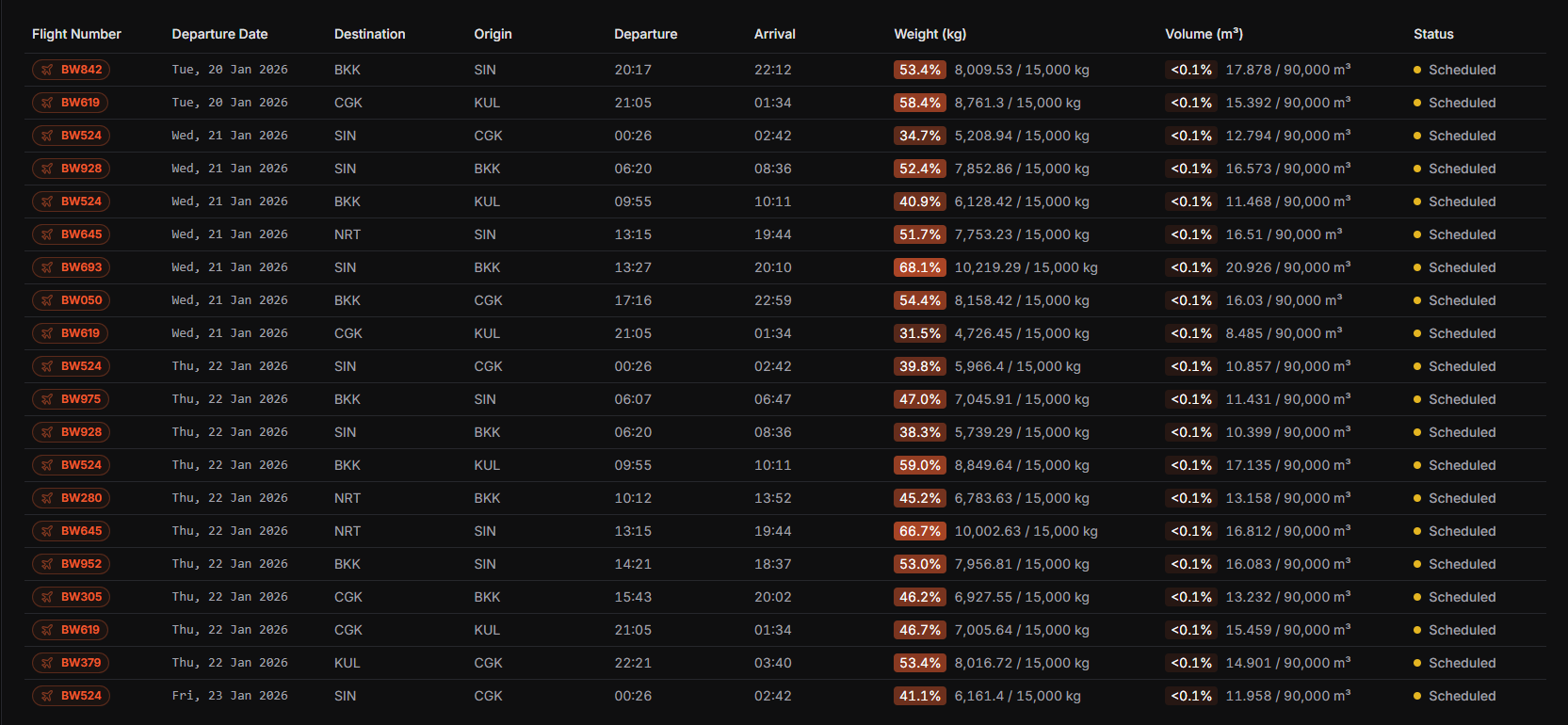The image size is (1568, 725).
Task: Click the yellow status dot in the 6,783.63 kg row
Action: (x=1417, y=498)
